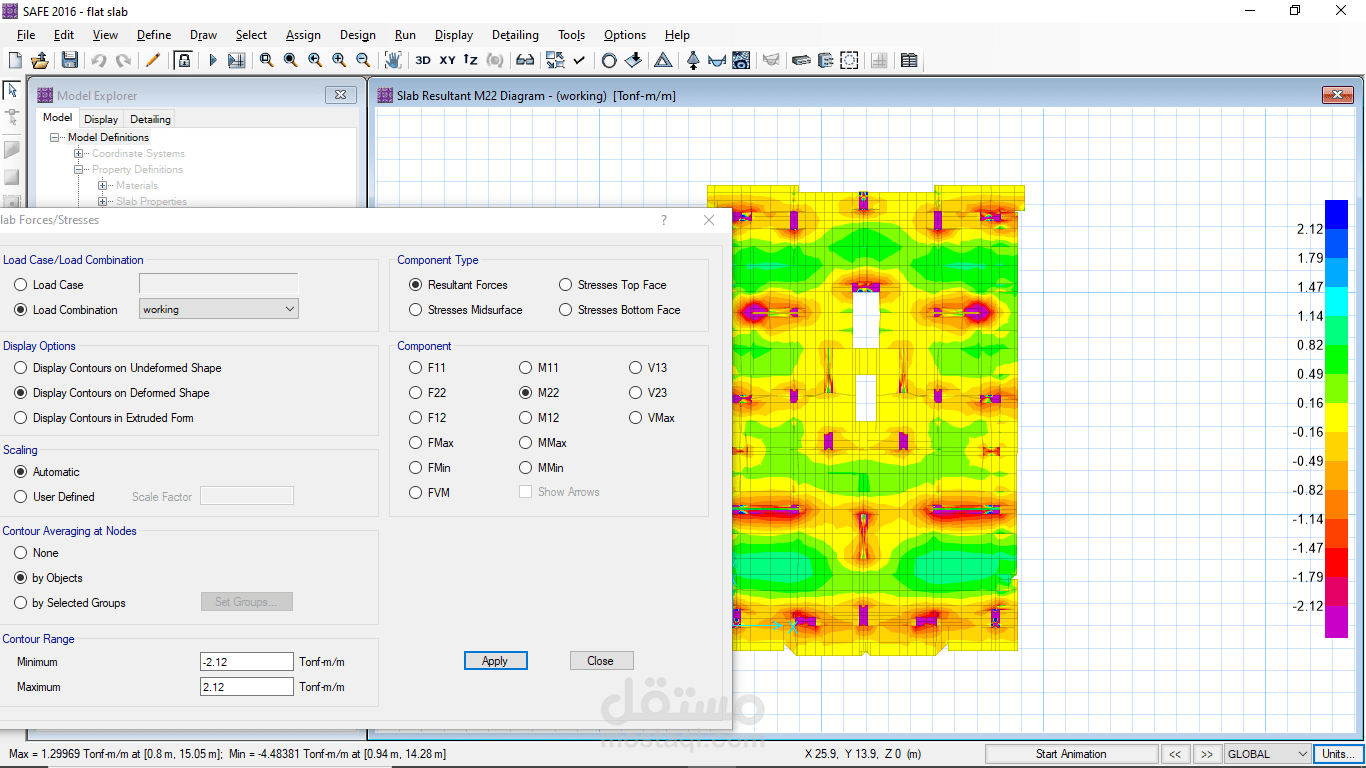1366x768 pixels.
Task: Click the blue swatch at legend top
Action: click(1336, 214)
